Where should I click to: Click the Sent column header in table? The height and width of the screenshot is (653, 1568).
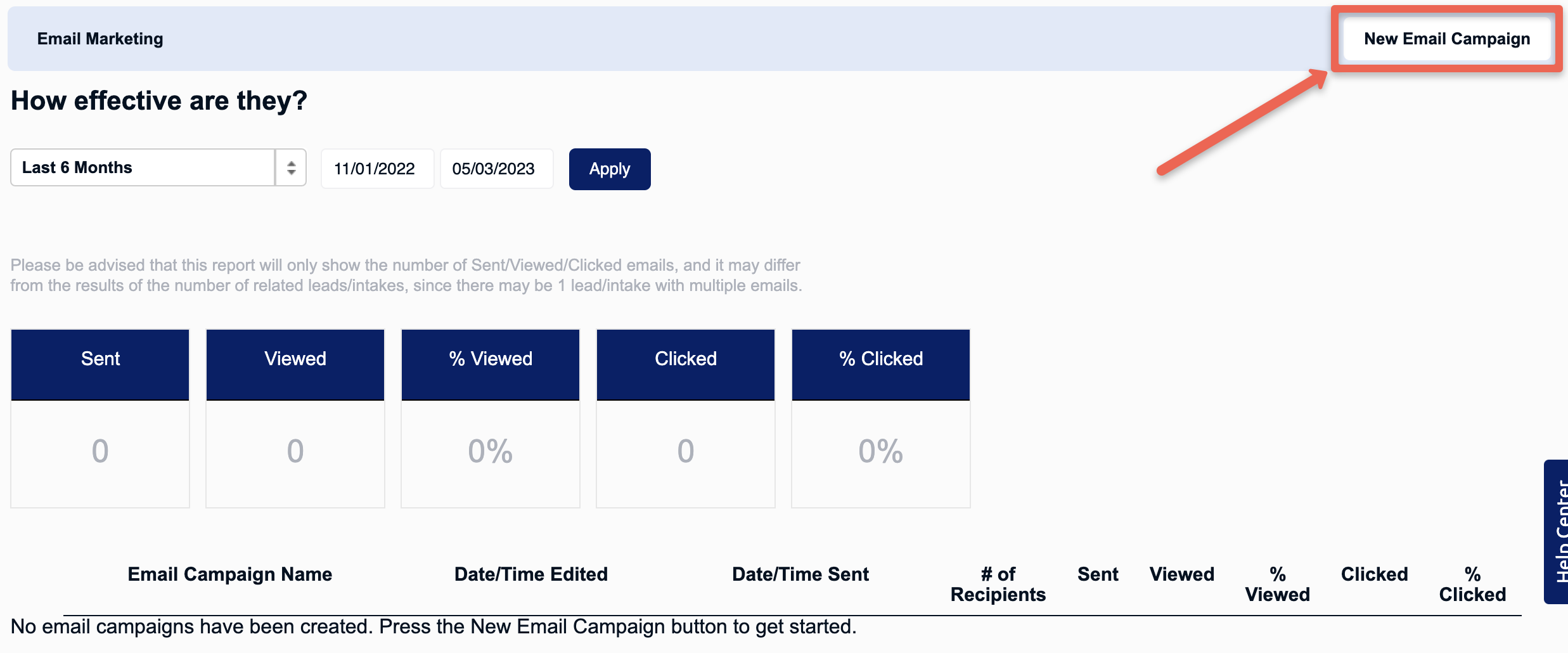click(x=1098, y=574)
